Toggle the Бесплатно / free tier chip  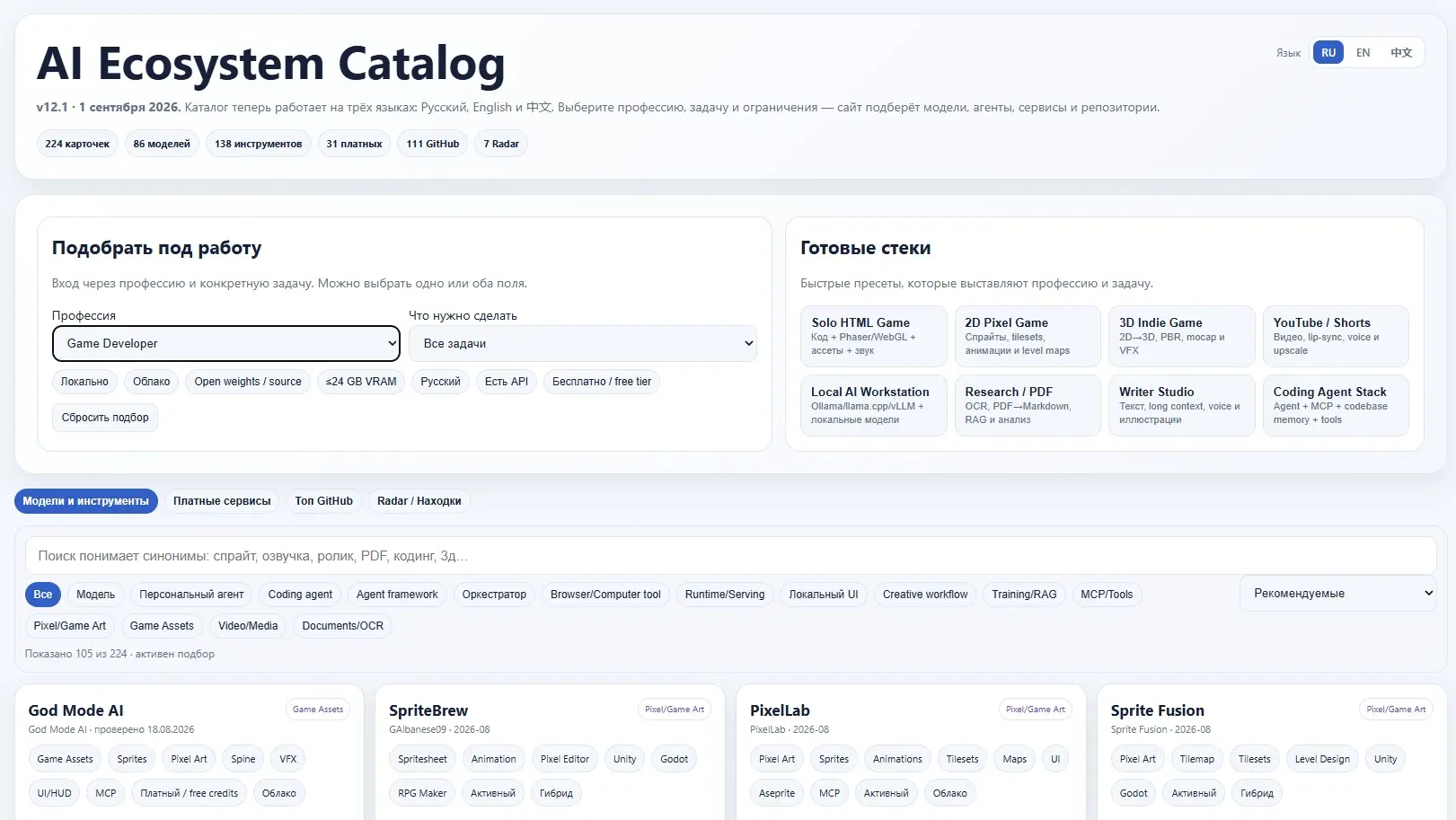coord(602,382)
